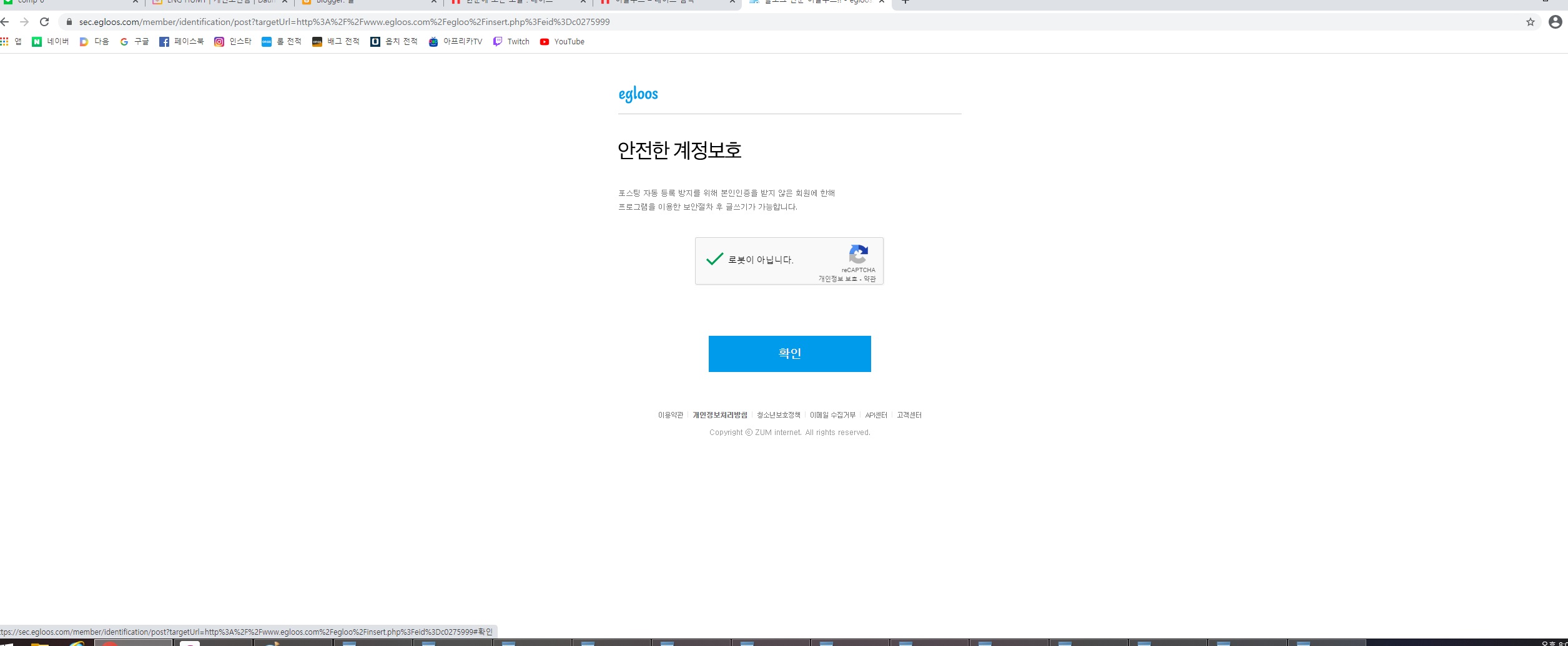
Task: Bookmark this page with the star icon
Action: point(1530,22)
